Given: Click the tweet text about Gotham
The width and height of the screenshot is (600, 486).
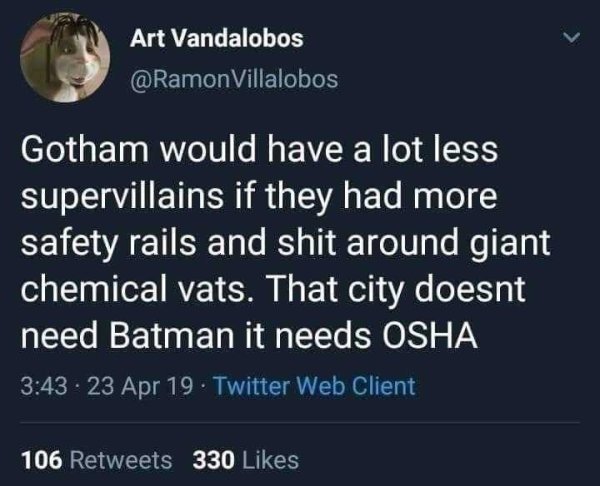Looking at the screenshot, I should pyautogui.click(x=285, y=243).
